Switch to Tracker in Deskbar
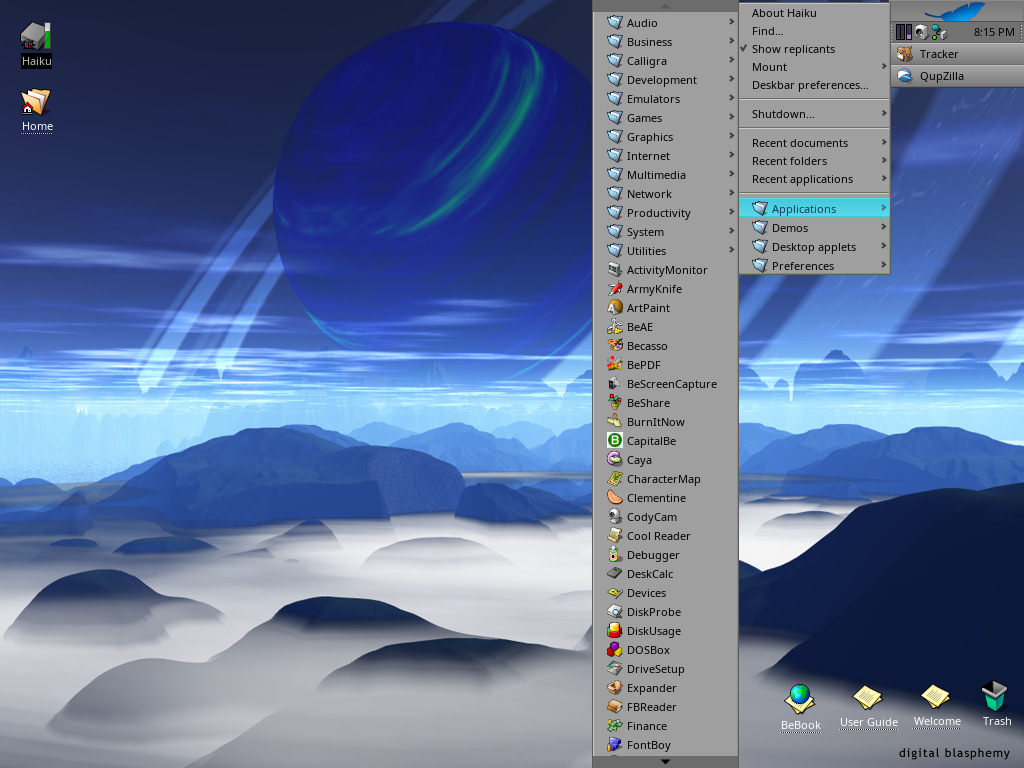The image size is (1024, 768). 957,54
